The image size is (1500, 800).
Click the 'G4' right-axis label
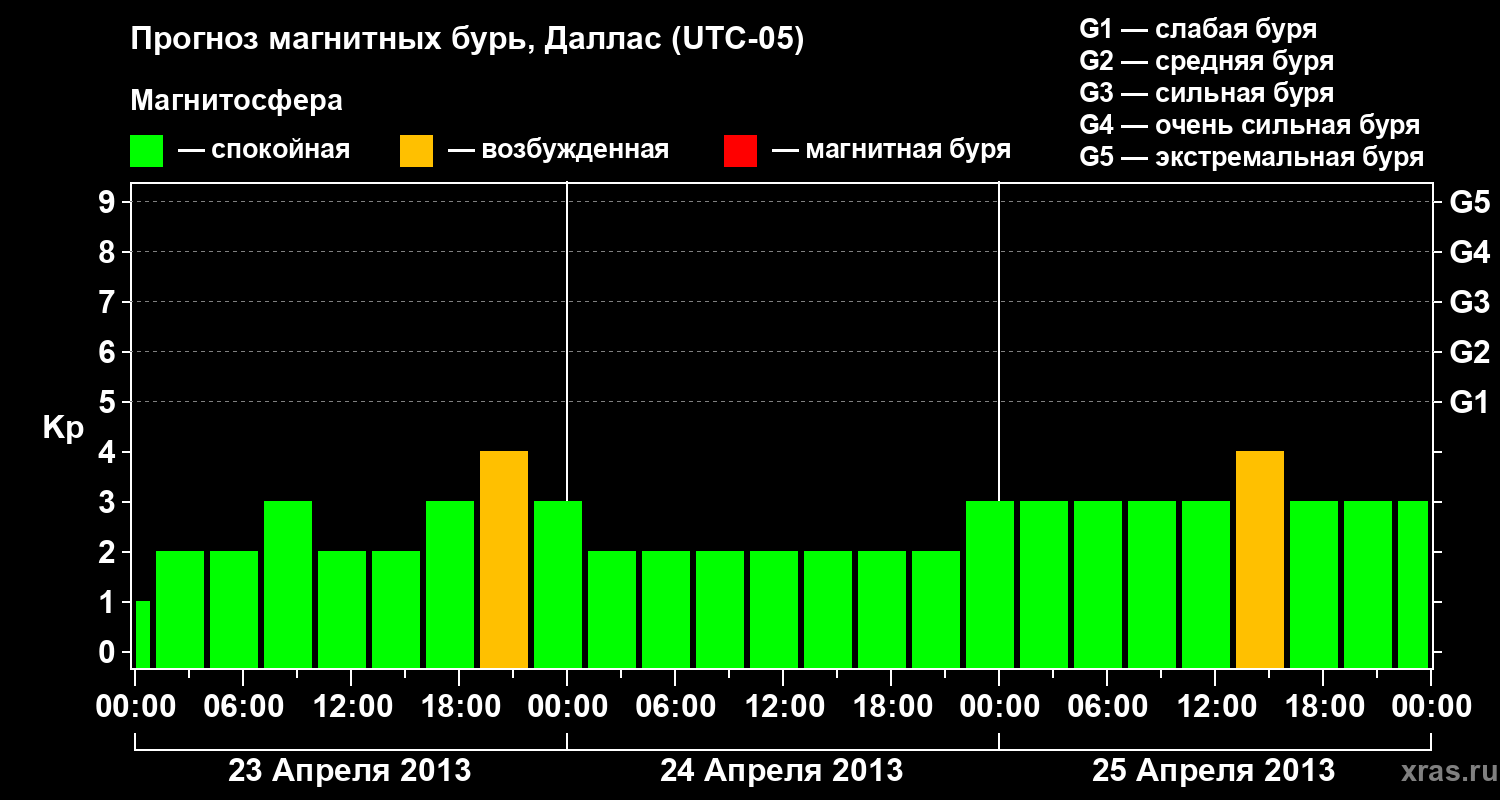[1470, 252]
